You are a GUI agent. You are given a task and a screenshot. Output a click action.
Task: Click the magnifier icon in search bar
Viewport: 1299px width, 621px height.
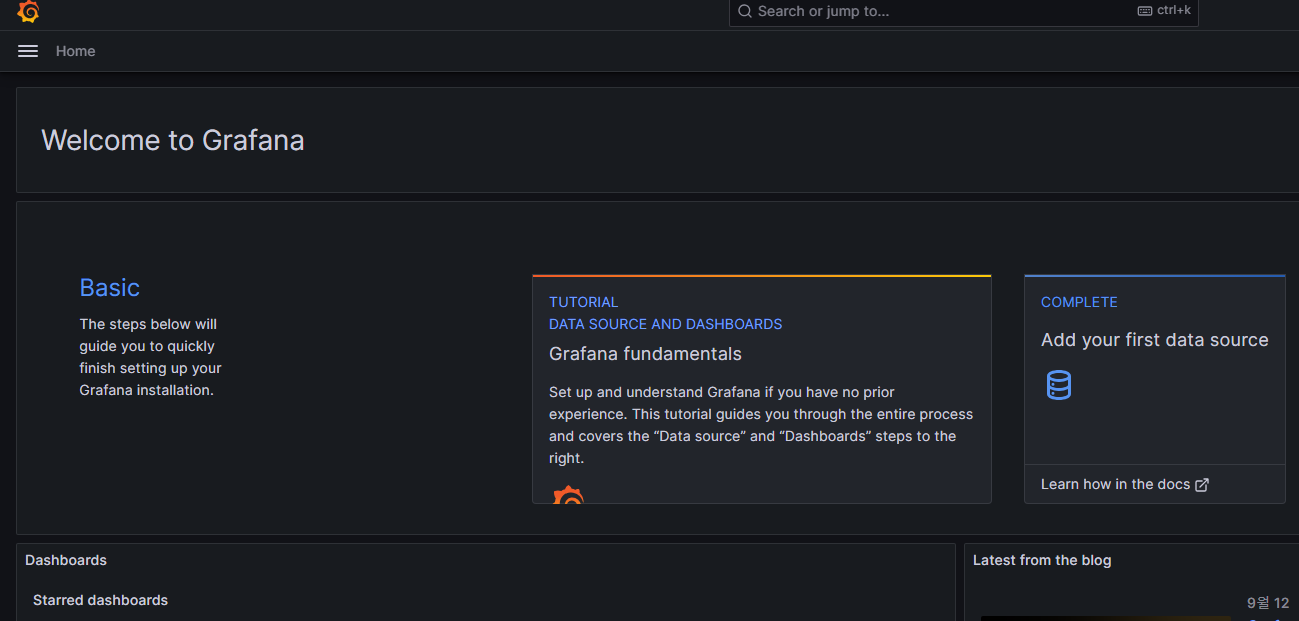pos(745,11)
